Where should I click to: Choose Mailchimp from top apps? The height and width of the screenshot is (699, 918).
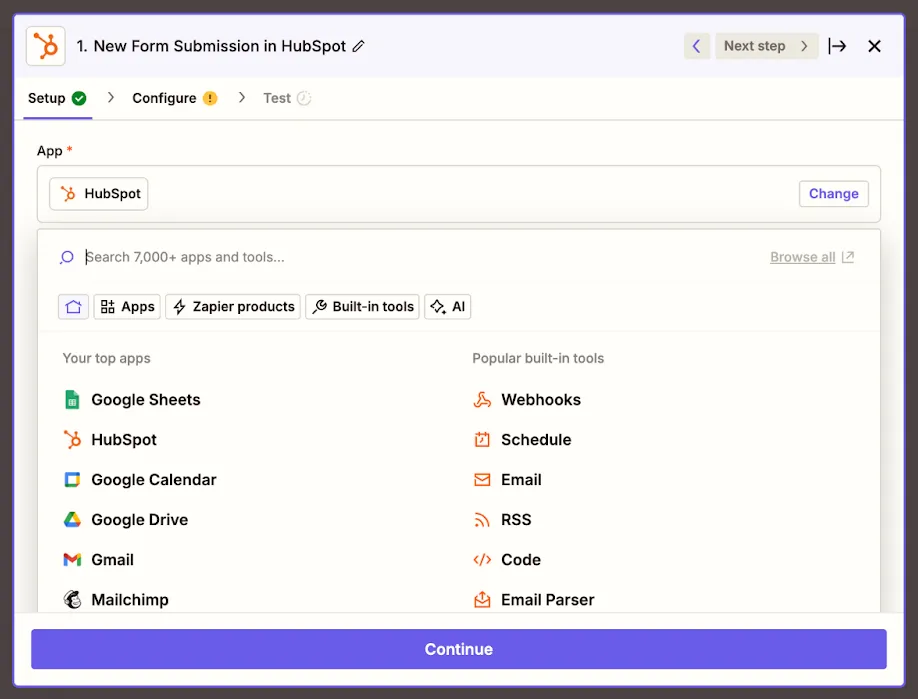pyautogui.click(x=130, y=599)
